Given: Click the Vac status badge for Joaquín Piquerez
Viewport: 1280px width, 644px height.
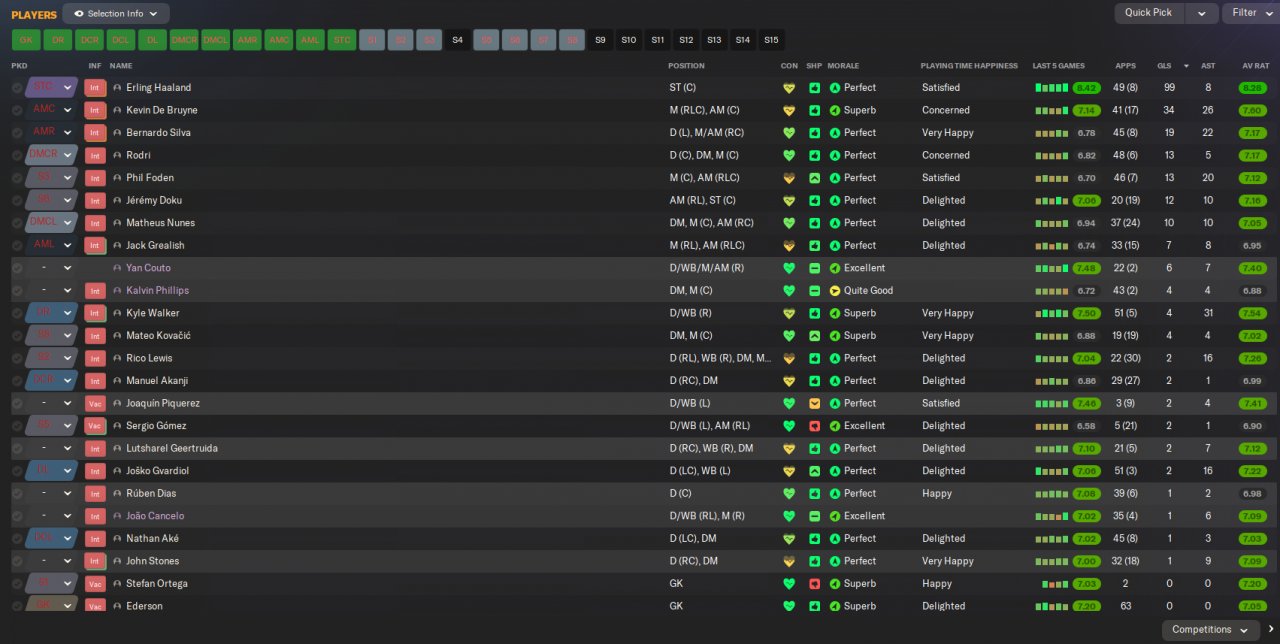Looking at the screenshot, I should 95,404.
